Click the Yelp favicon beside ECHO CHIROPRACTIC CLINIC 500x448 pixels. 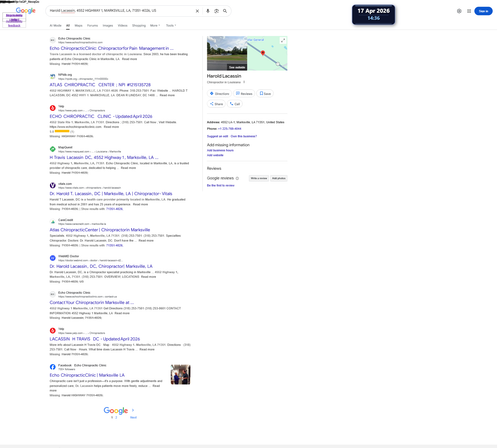coord(53,108)
